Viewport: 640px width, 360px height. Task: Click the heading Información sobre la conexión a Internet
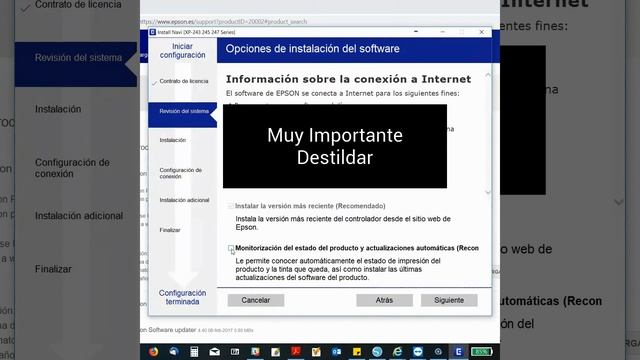pos(349,79)
